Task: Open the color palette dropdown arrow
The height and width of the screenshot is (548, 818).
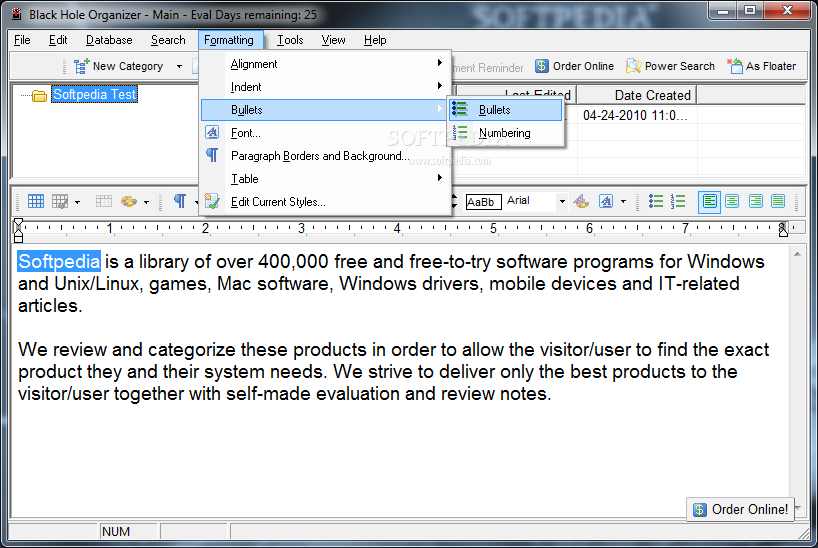Action: pyautogui.click(x=146, y=202)
